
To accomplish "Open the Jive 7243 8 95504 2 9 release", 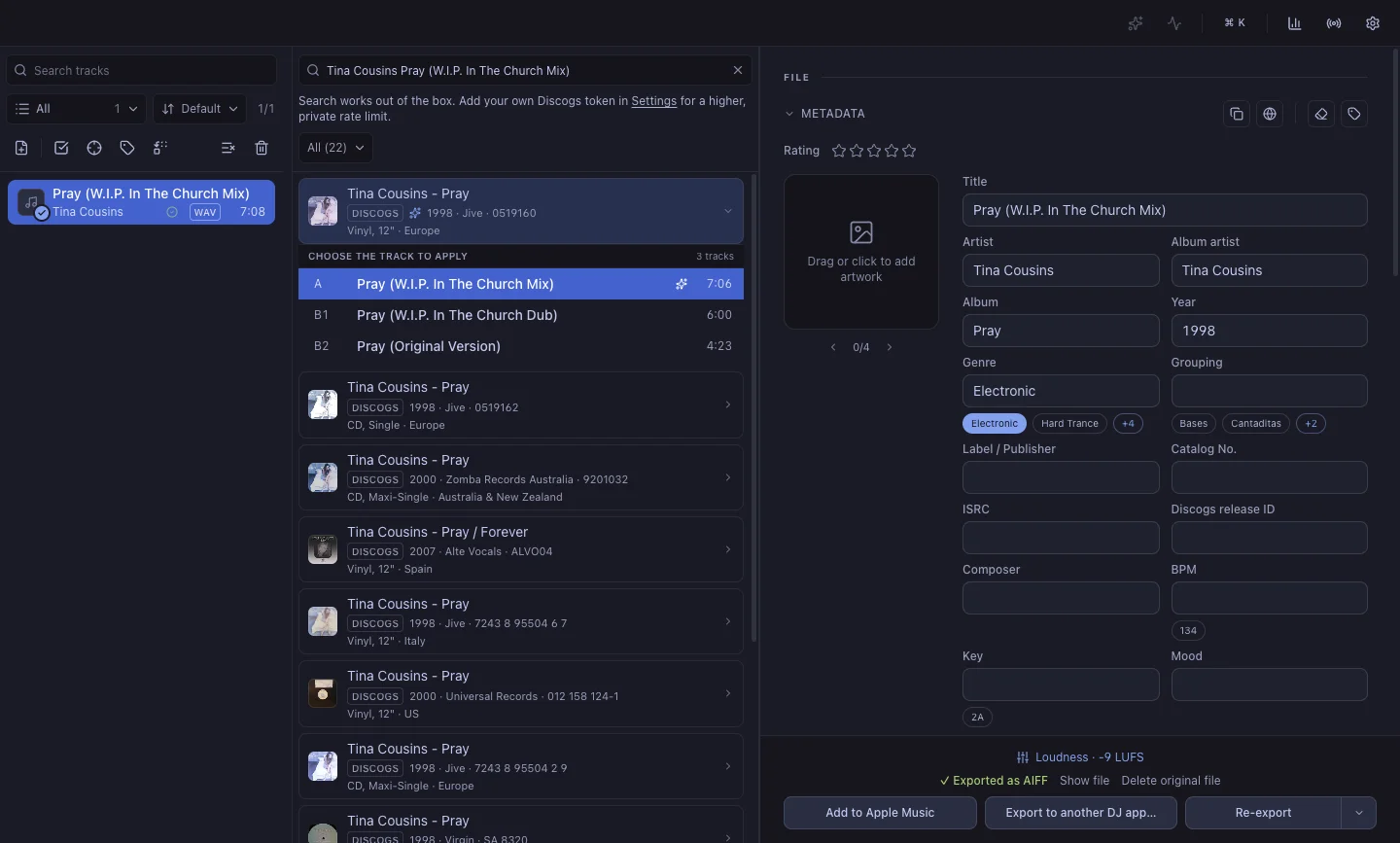I will click(521, 766).
